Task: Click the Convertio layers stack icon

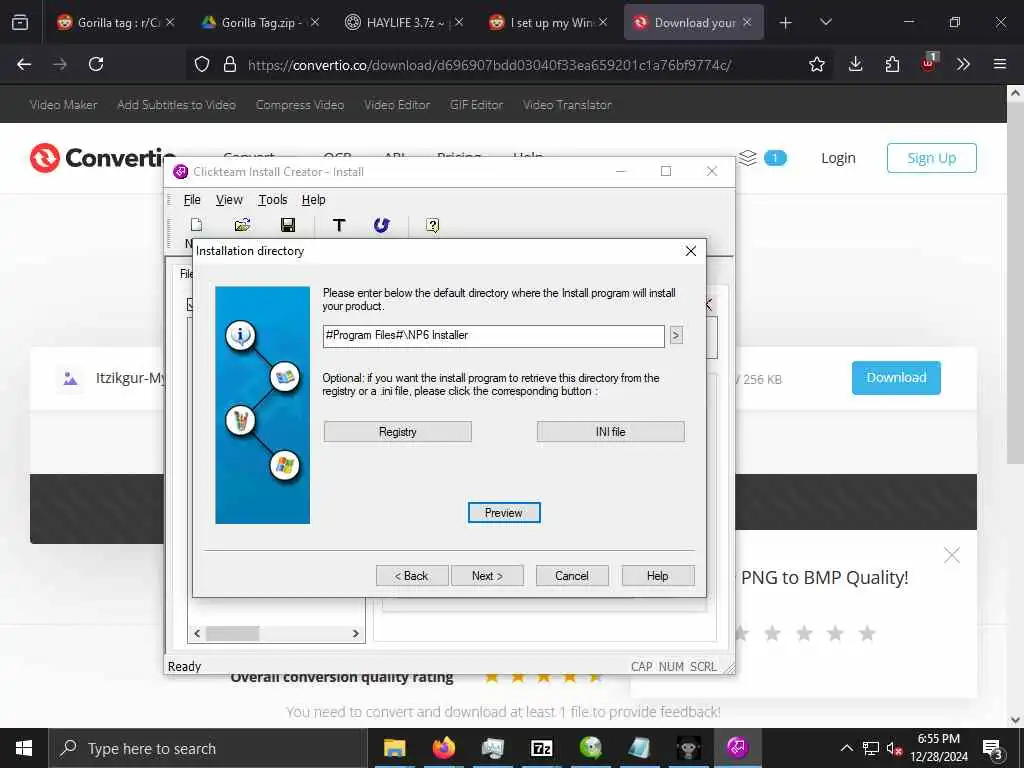Action: pyautogui.click(x=748, y=157)
